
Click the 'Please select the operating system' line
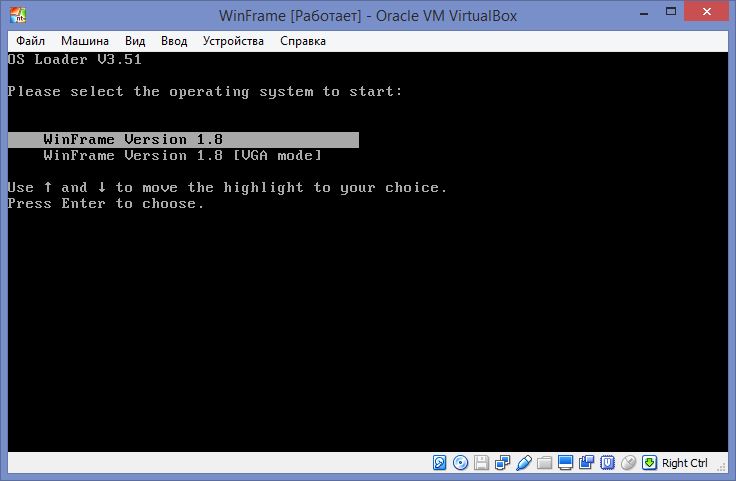(205, 92)
